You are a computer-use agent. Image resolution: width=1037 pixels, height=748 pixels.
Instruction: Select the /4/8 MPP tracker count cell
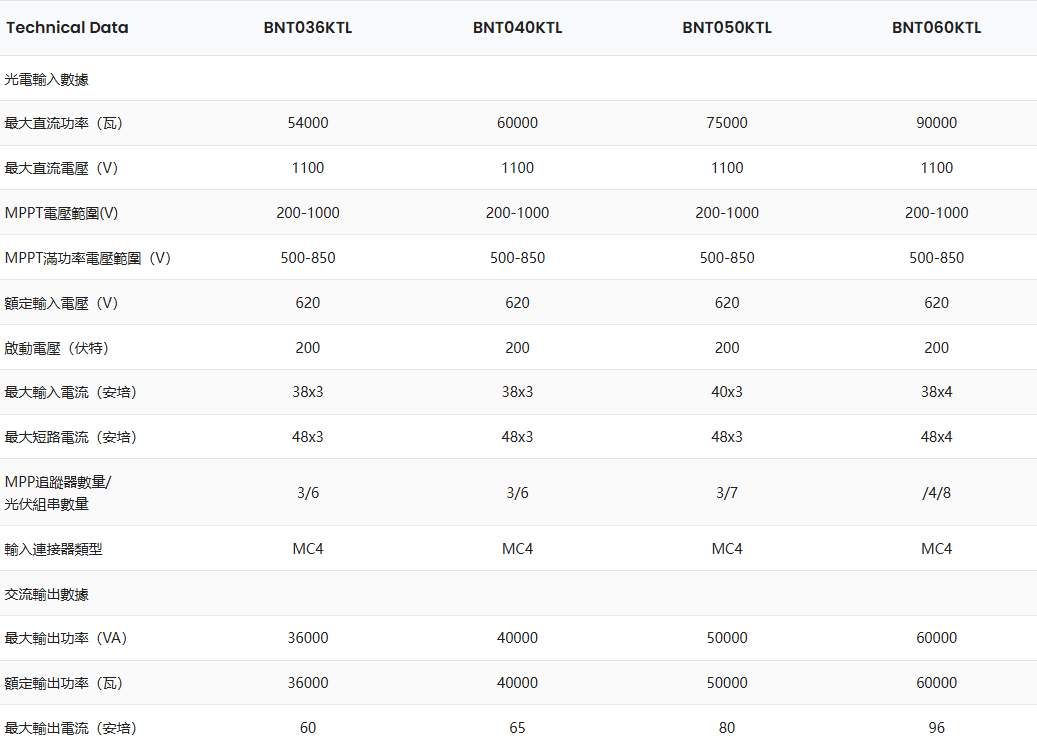(936, 493)
